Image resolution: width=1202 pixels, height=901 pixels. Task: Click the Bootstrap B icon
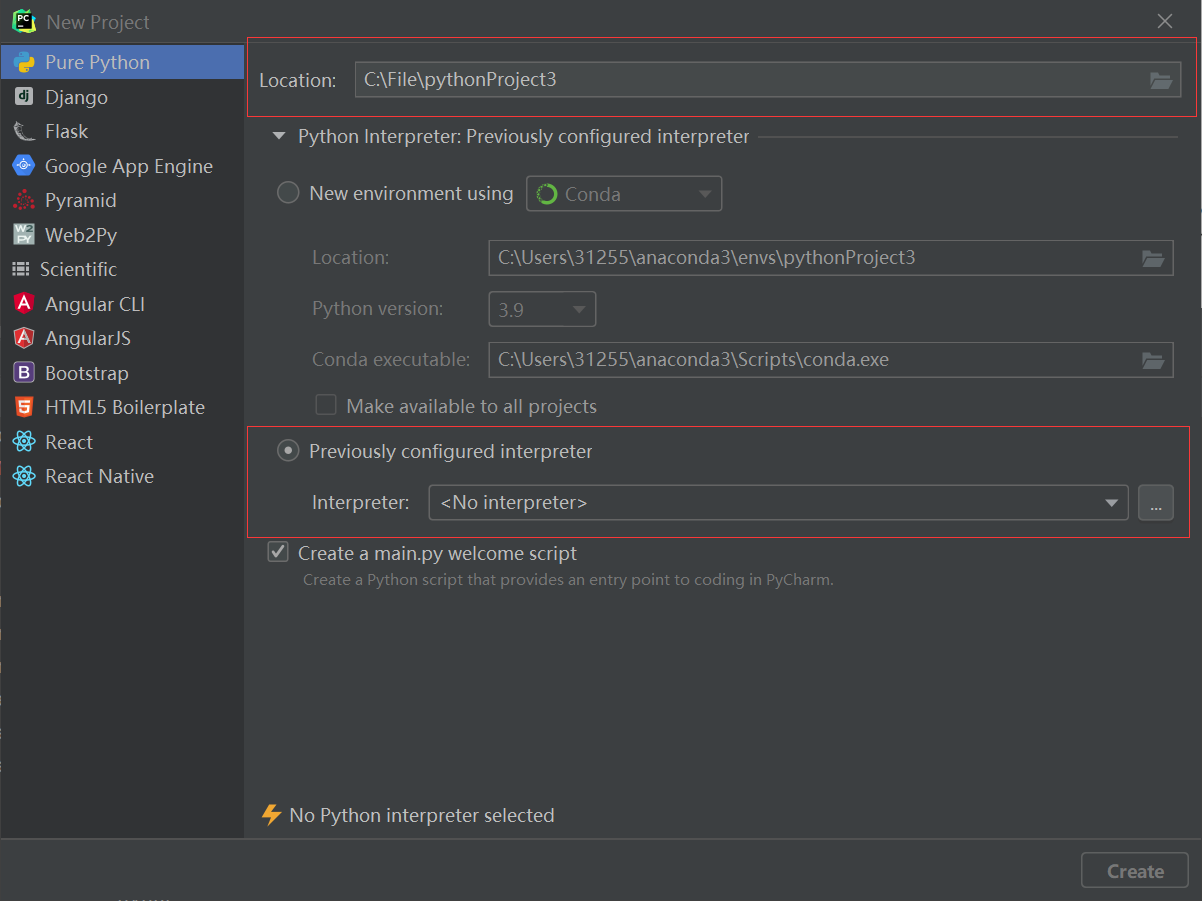[24, 373]
